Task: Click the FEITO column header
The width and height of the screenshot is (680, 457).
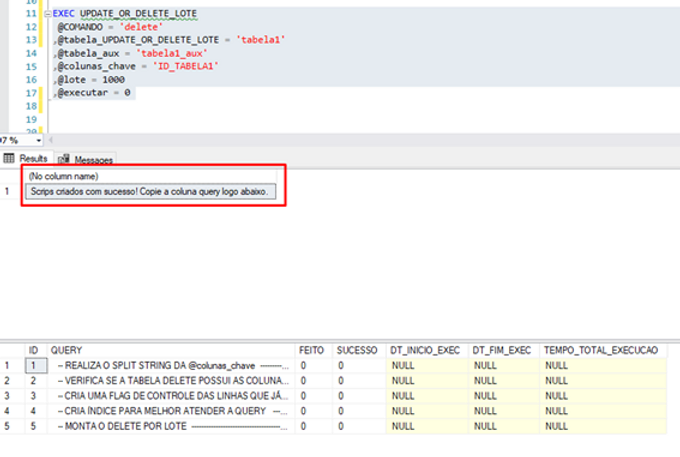Action: [314, 350]
